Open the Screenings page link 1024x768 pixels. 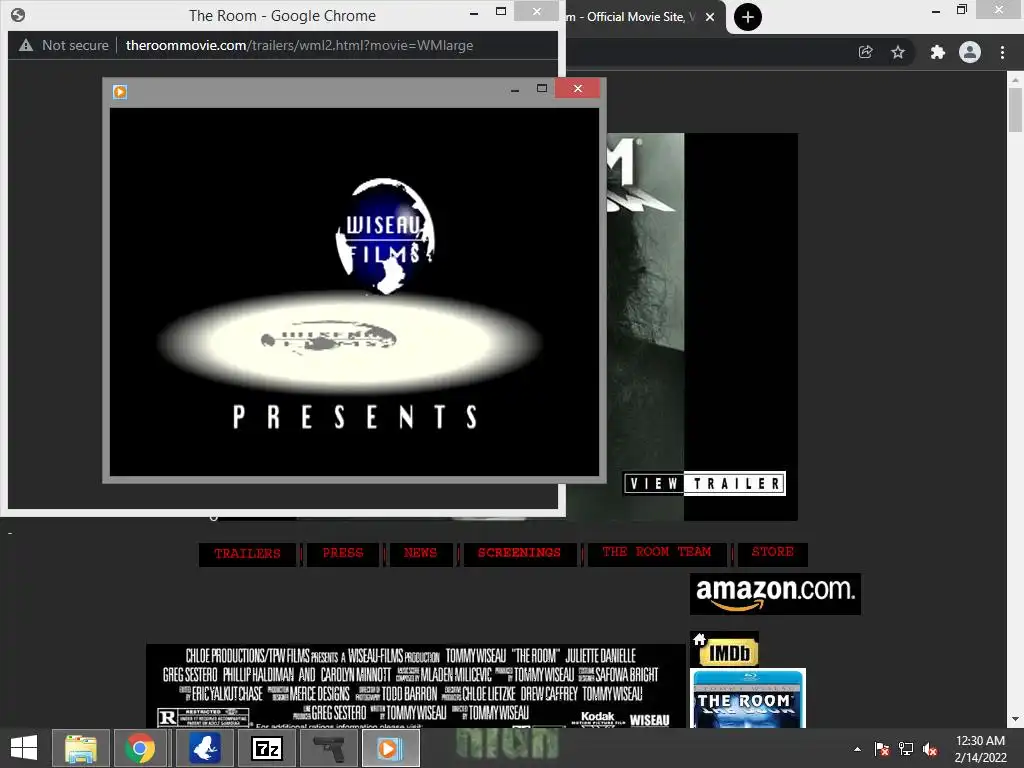[519, 553]
